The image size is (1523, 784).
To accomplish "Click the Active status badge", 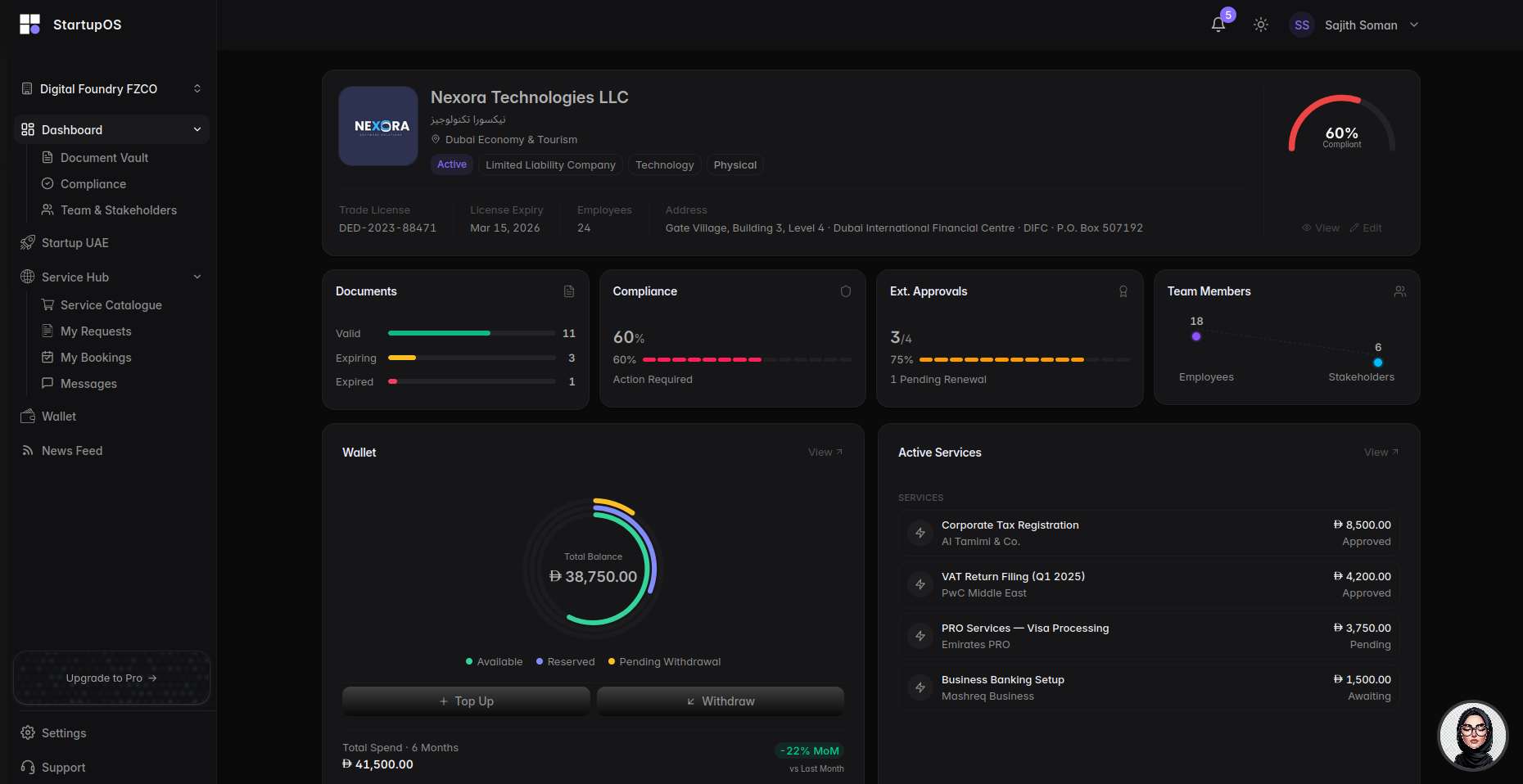I will click(x=452, y=164).
